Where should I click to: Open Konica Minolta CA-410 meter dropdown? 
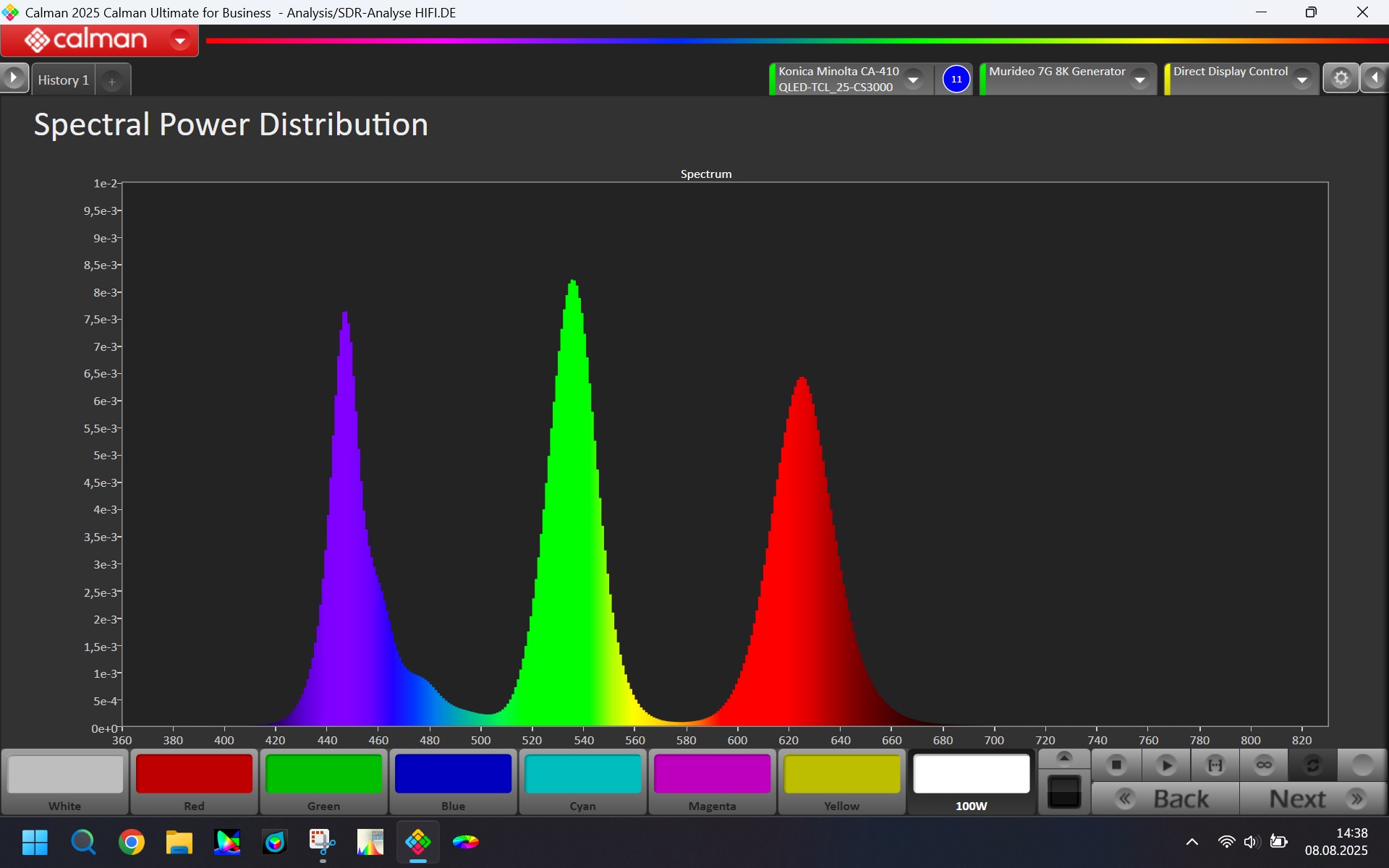pos(914,79)
